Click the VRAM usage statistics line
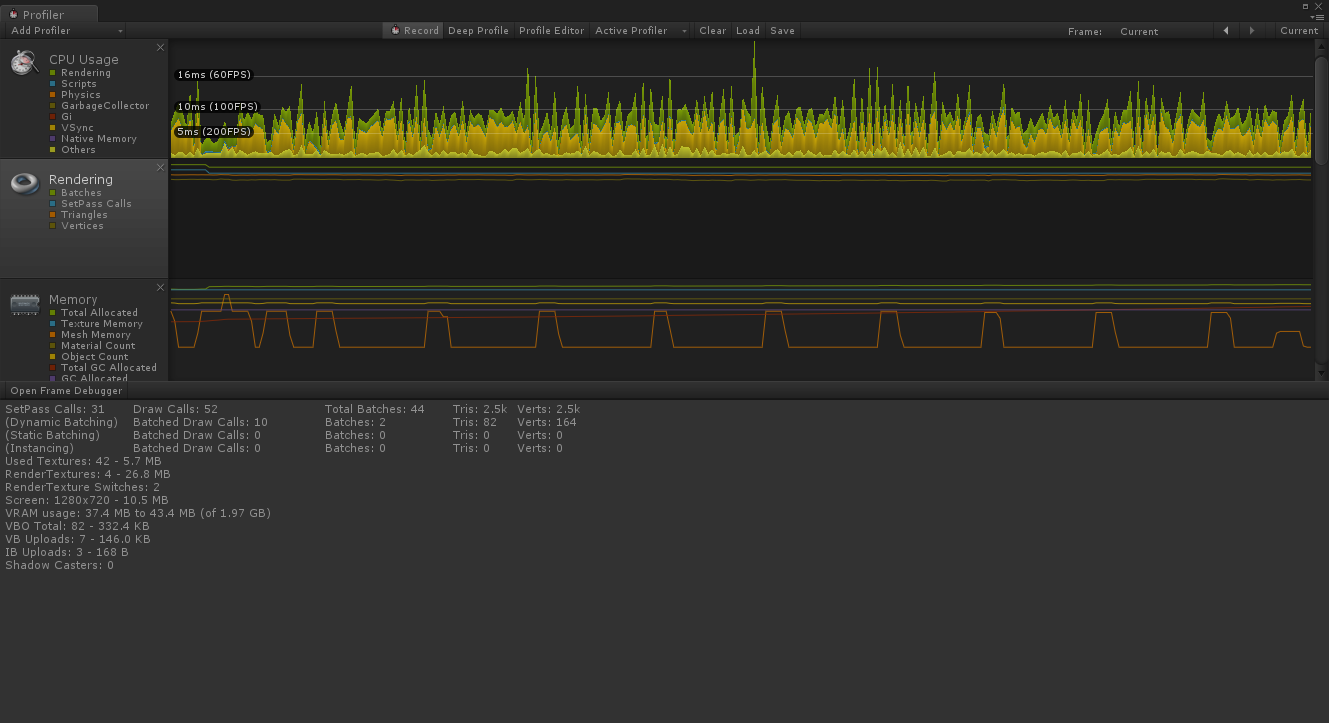This screenshot has height=723, width=1329. [138, 513]
